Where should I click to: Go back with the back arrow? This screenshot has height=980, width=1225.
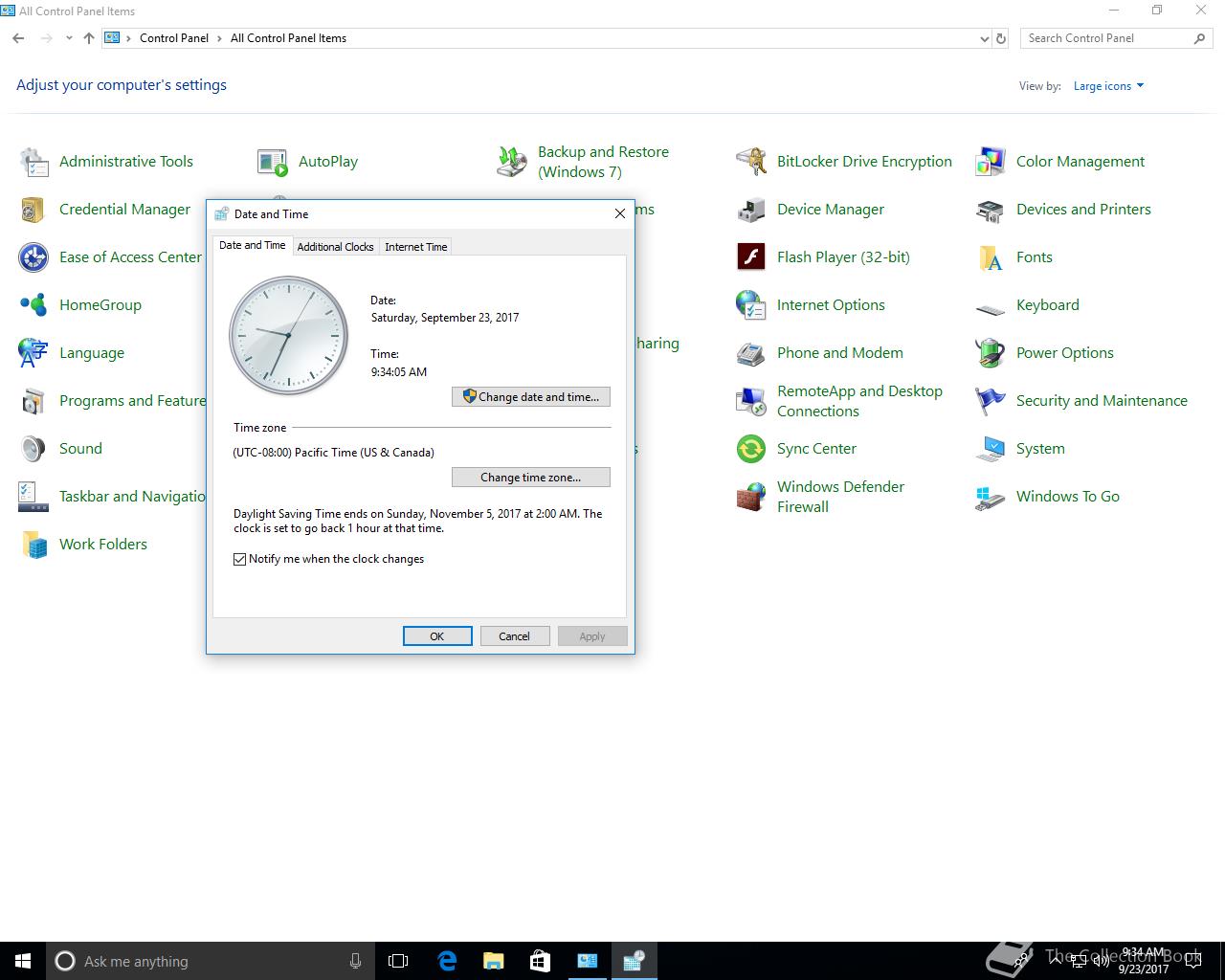(18, 38)
